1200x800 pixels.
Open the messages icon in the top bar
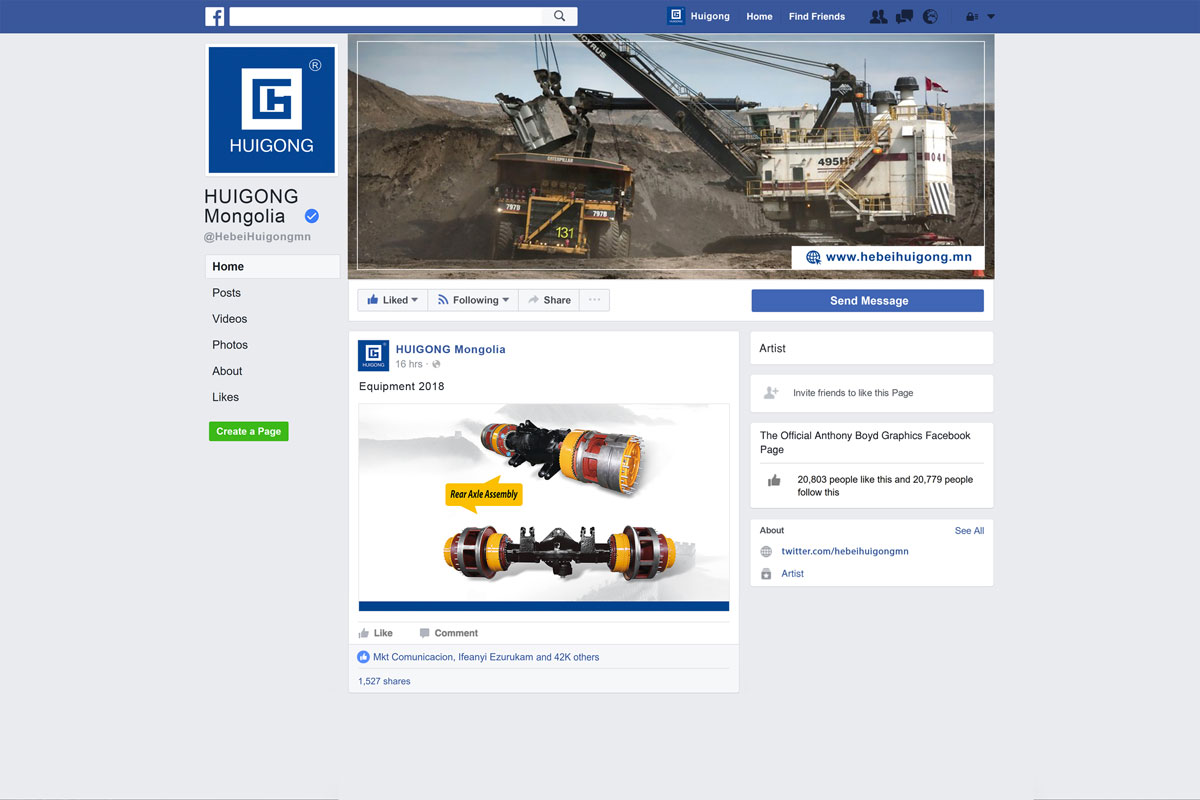pyautogui.click(x=904, y=16)
